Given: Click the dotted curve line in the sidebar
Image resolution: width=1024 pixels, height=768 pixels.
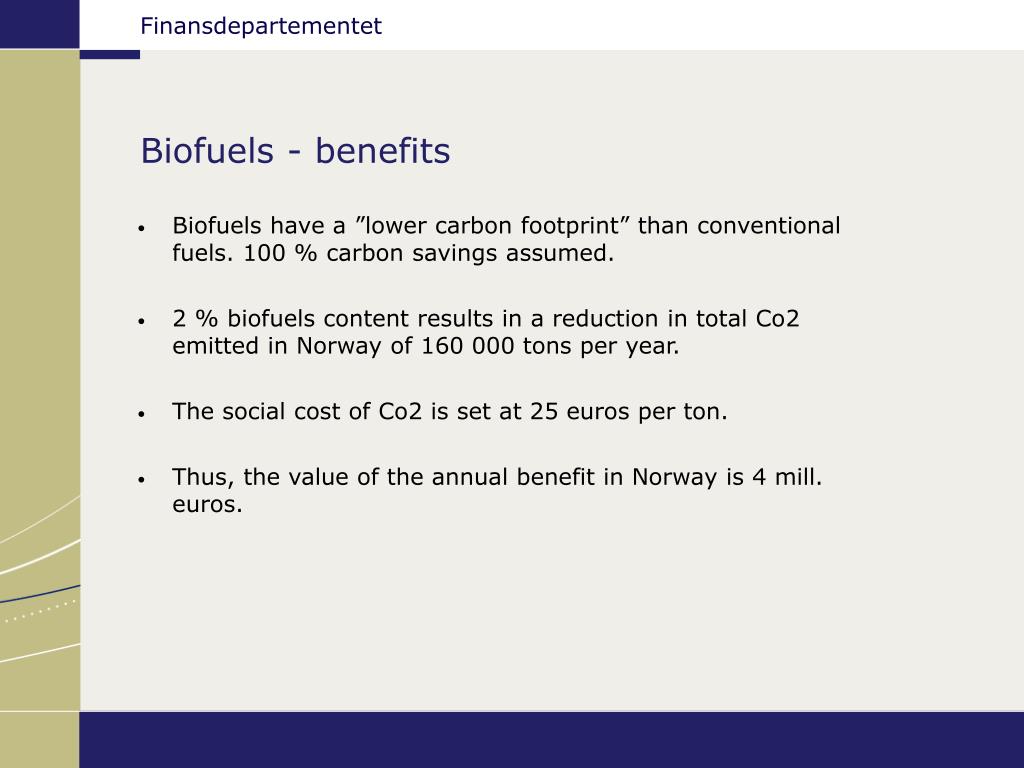Looking at the screenshot, I should [x=40, y=611].
